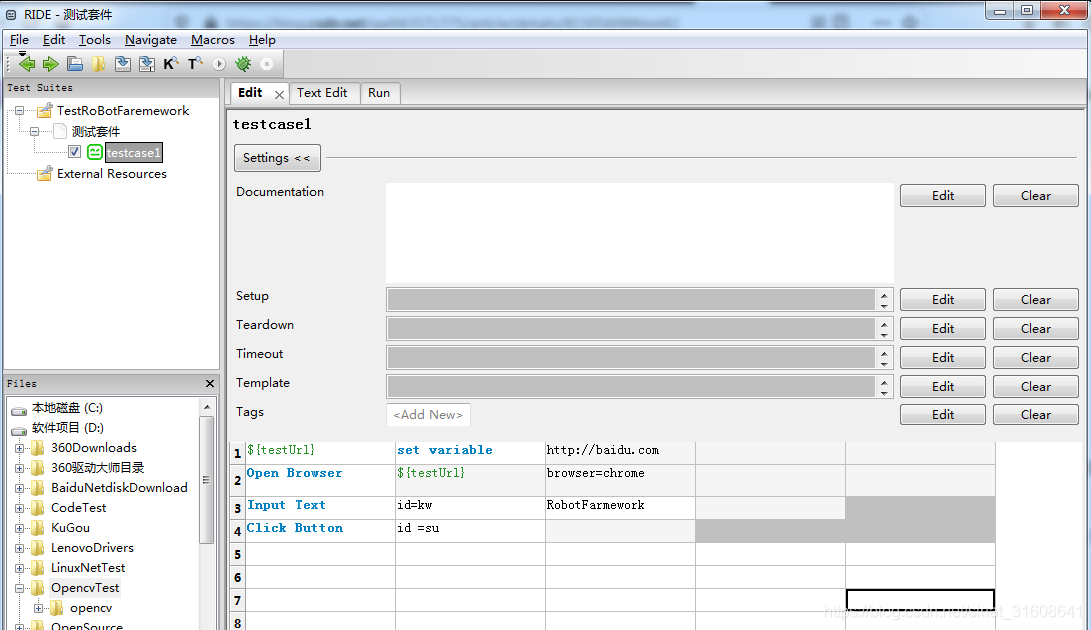
Task: Run tests in debug mode bug icon
Action: pyautogui.click(x=243, y=64)
